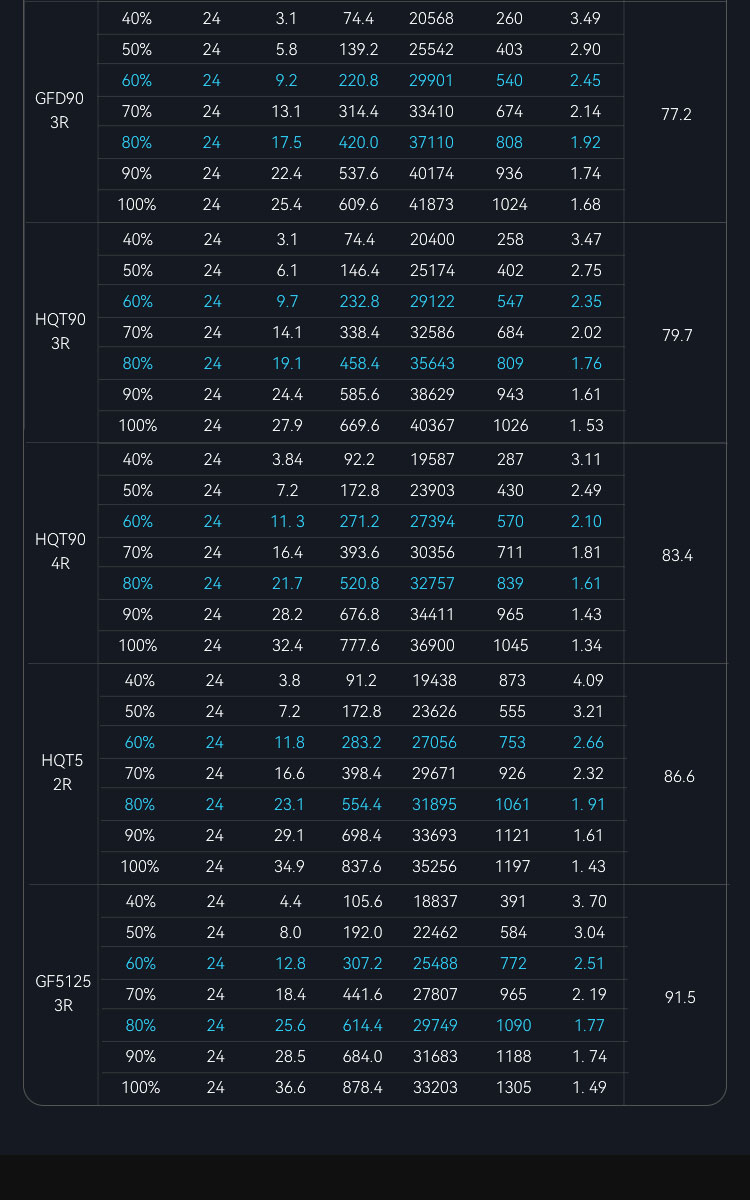Select the highlighted 29901 cell

[431, 80]
